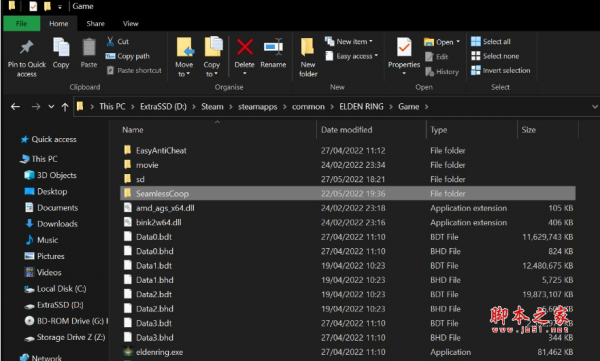
Task: Open Videos in the sidebar
Action: click(42, 272)
